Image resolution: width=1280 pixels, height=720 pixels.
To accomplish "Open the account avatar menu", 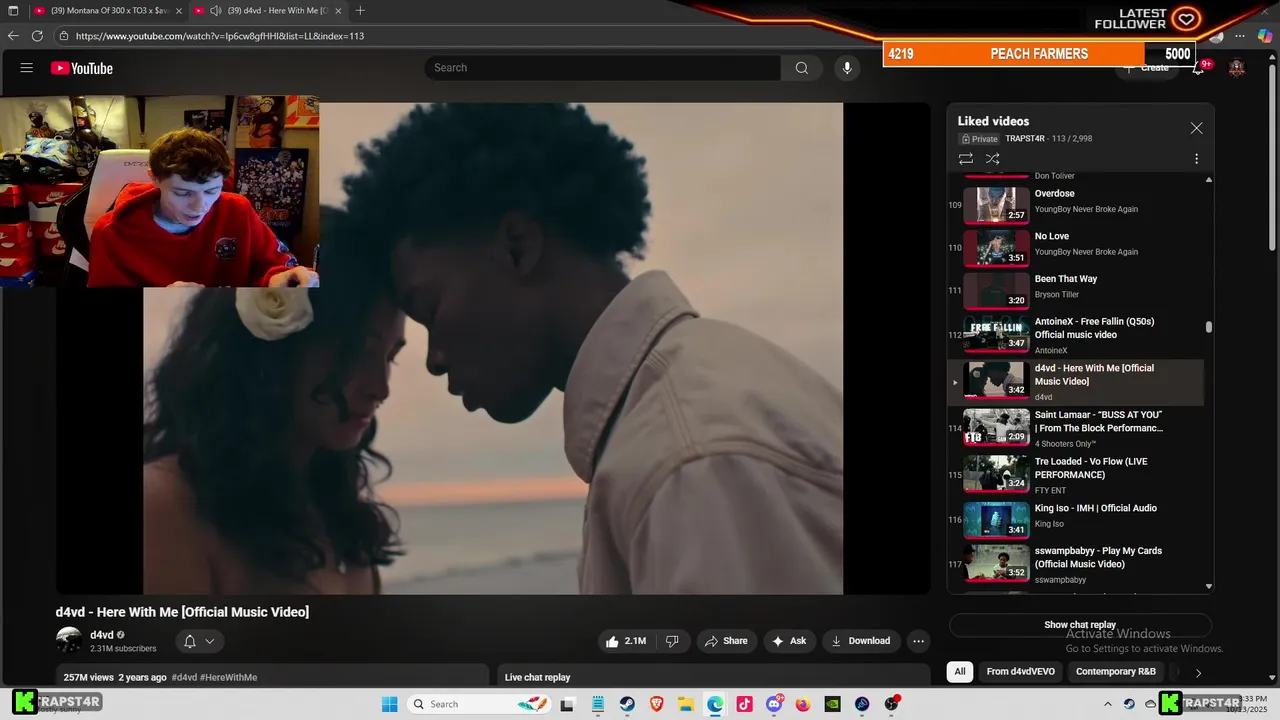I will click(1237, 68).
